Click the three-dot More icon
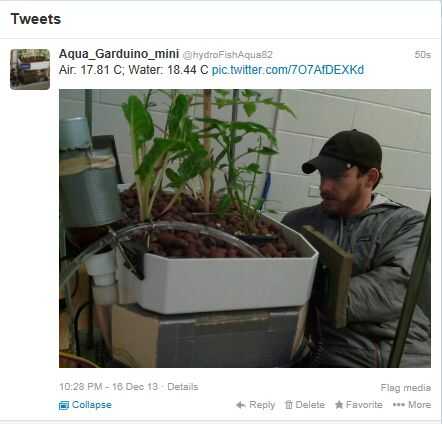The width and height of the screenshot is (442, 424). point(398,405)
